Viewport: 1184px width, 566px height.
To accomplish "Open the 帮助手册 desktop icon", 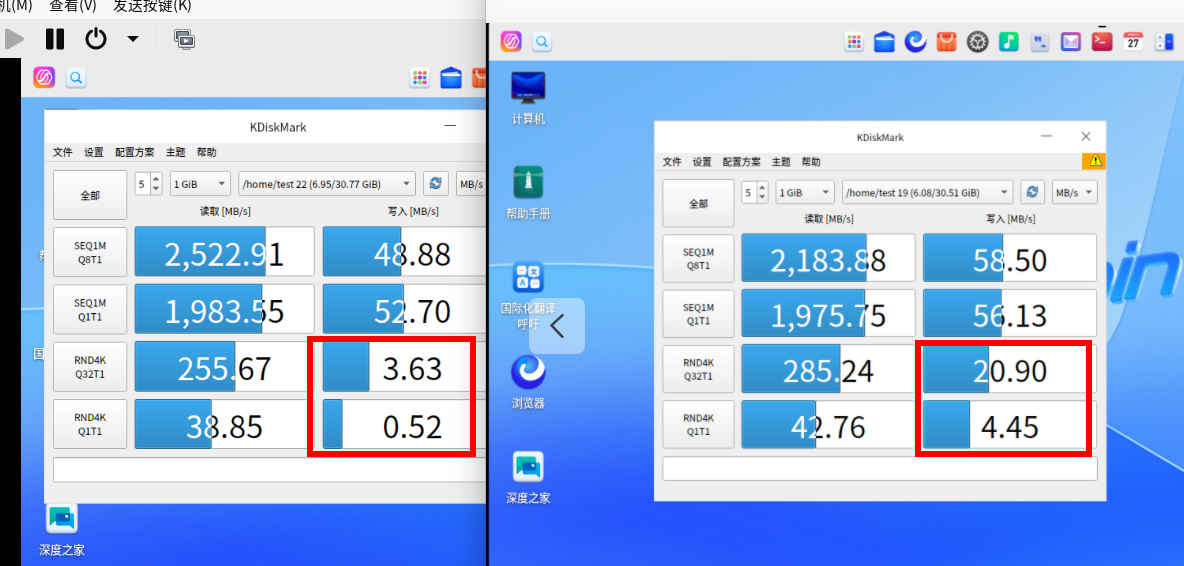I will point(528,192).
